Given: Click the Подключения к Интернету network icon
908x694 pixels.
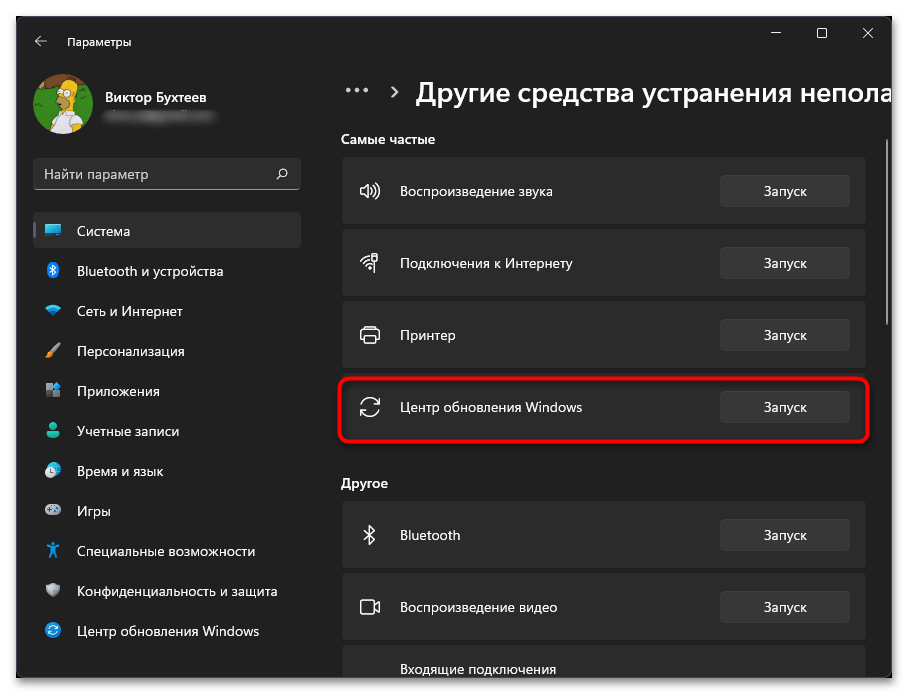Looking at the screenshot, I should (370, 262).
